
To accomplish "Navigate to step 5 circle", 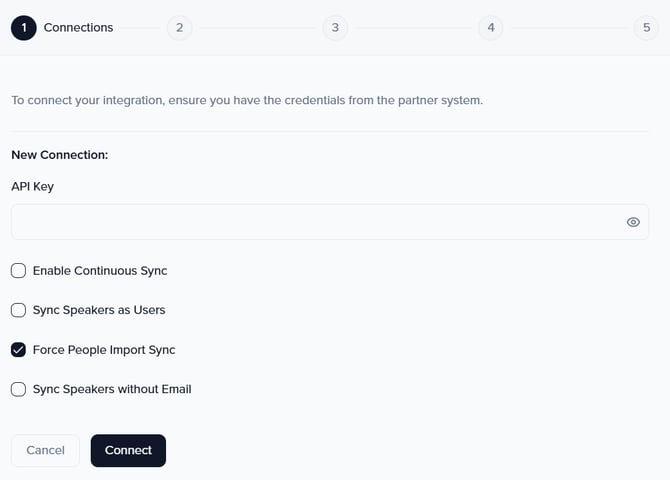I will tap(646, 28).
